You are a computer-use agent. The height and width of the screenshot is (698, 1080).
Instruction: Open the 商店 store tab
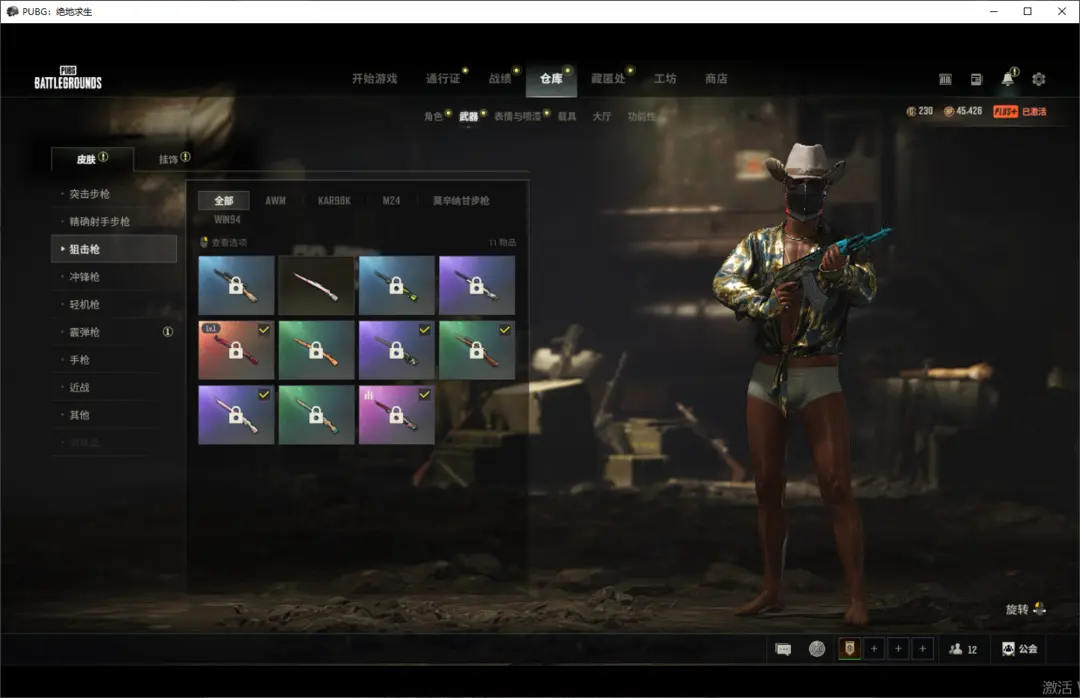pyautogui.click(x=716, y=79)
